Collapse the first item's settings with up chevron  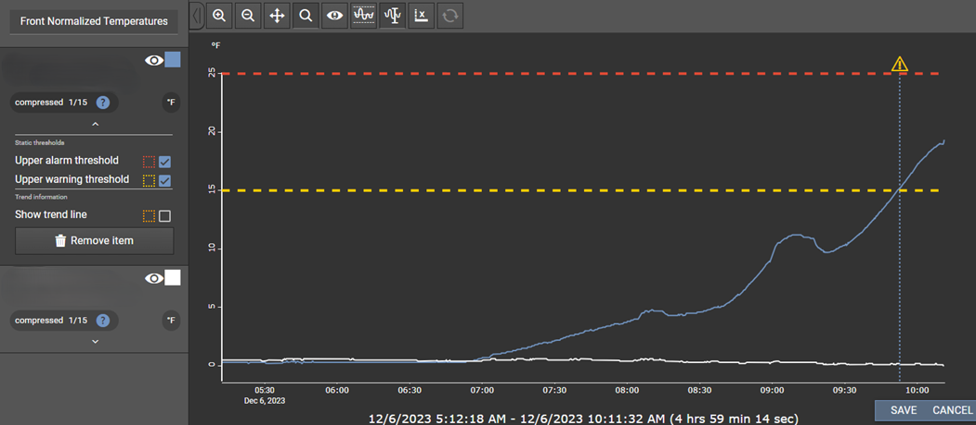tap(94, 124)
